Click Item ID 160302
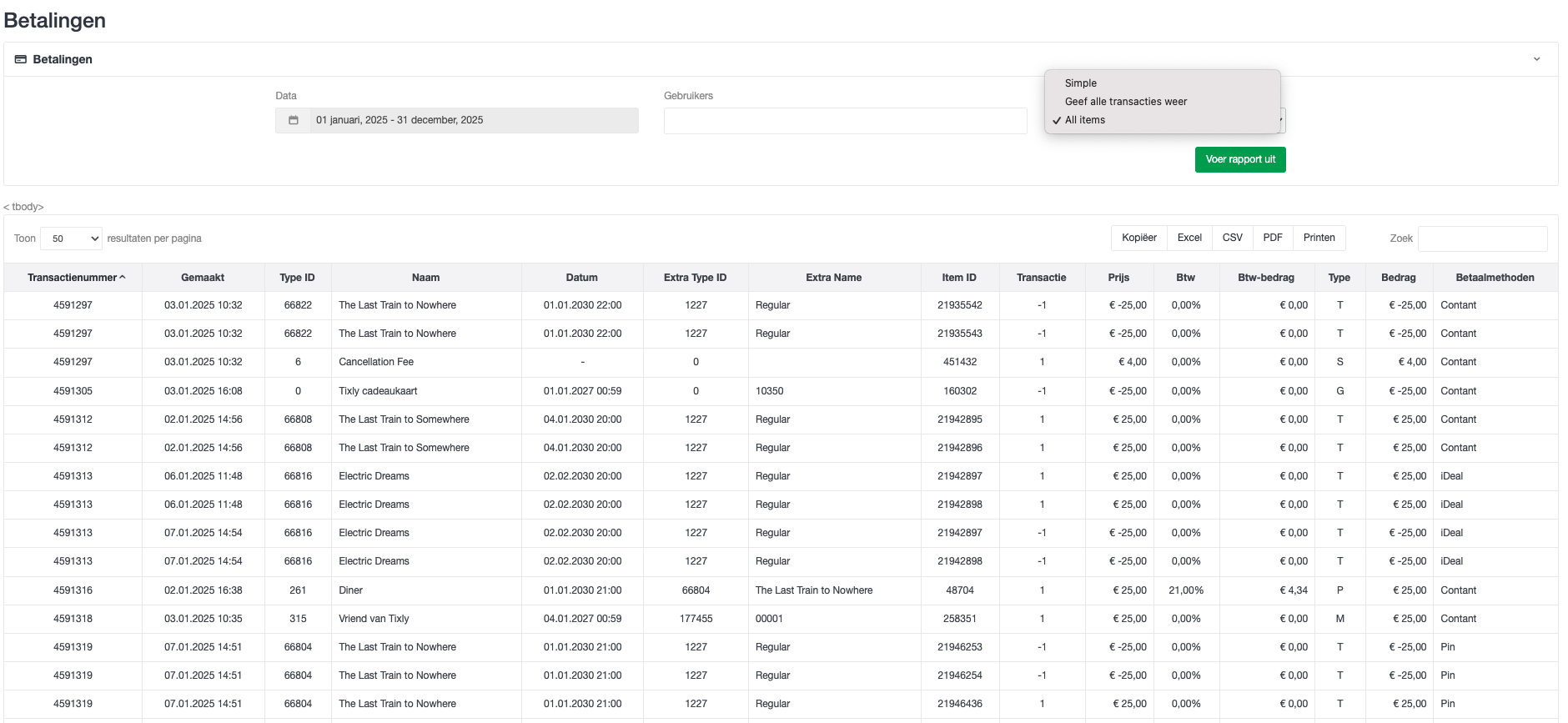The height and width of the screenshot is (723, 1568). 960,391
